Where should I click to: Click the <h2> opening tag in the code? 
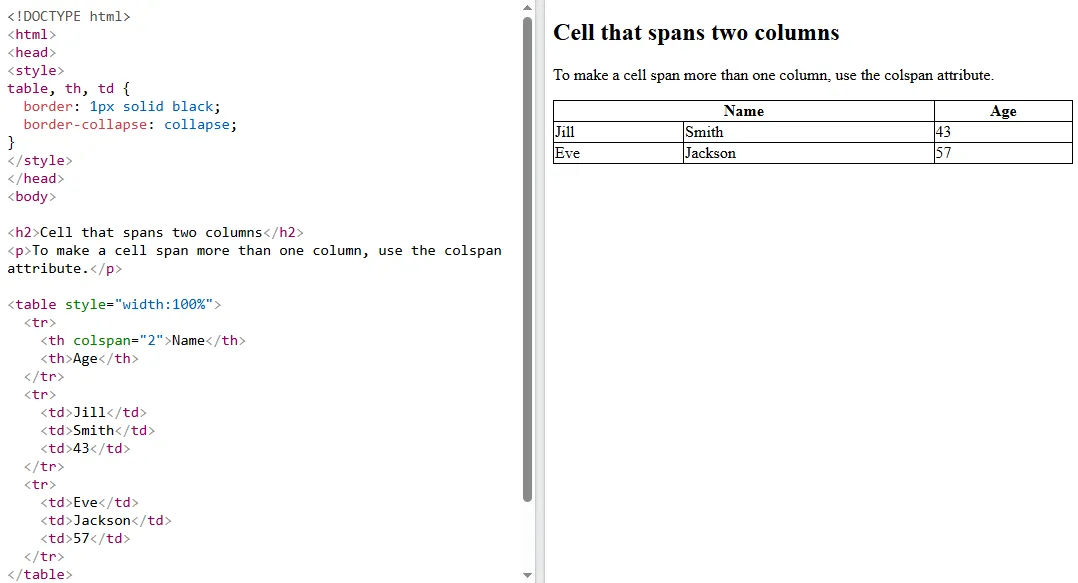coord(22,232)
